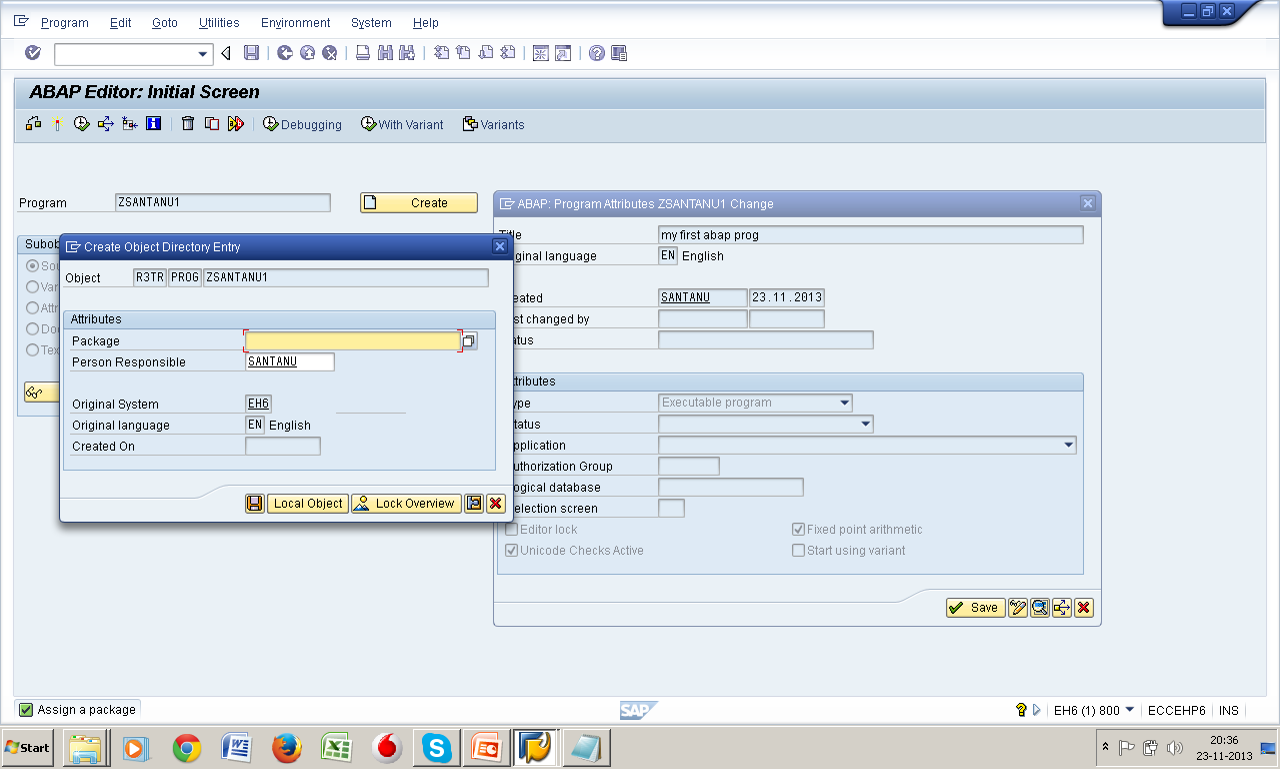Click the magnifier Display icon in Program Attributes
This screenshot has height=769, width=1280.
(x=1040, y=608)
